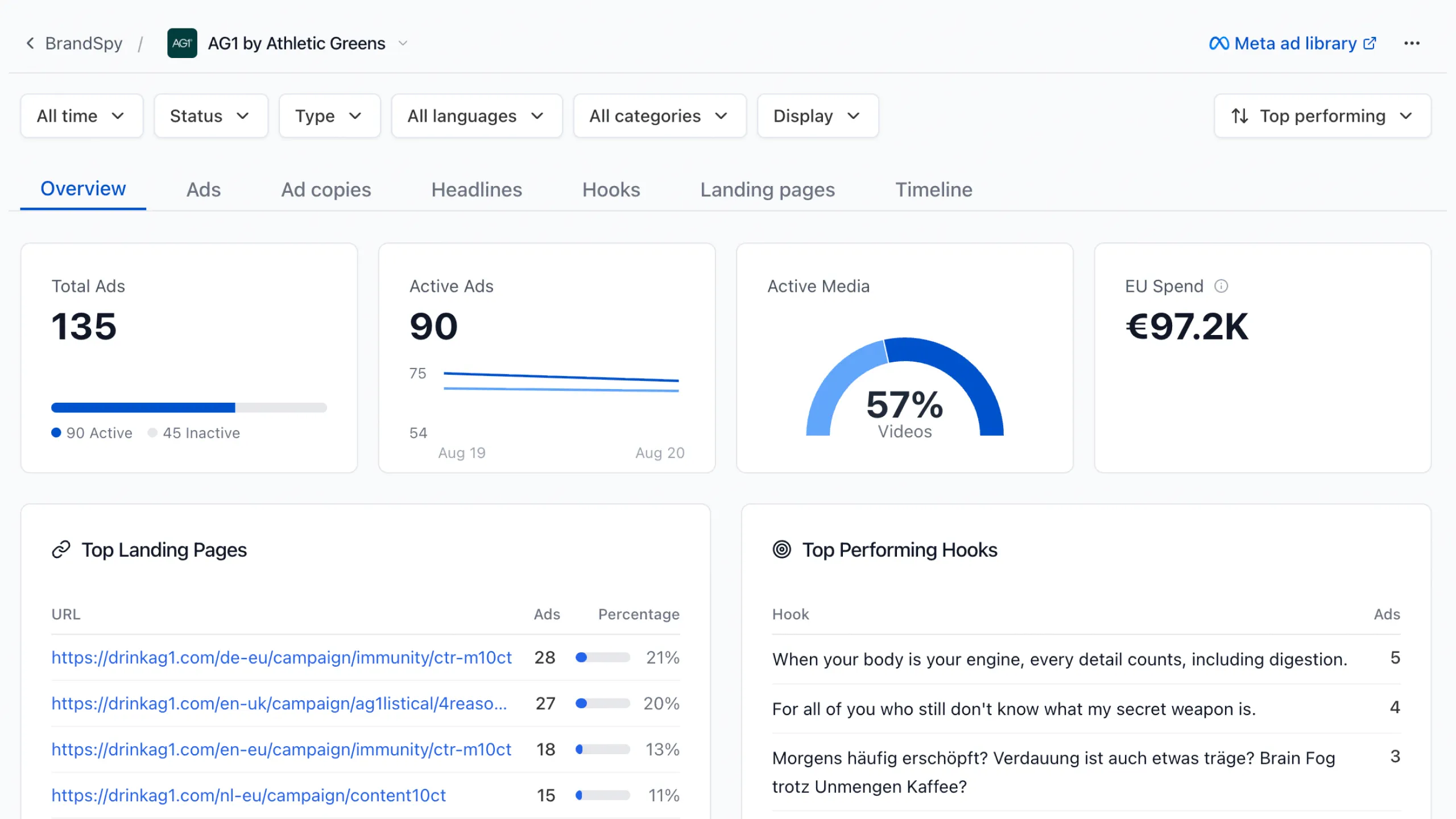The width and height of the screenshot is (1456, 819).
Task: Open the All languages filter
Action: (477, 116)
